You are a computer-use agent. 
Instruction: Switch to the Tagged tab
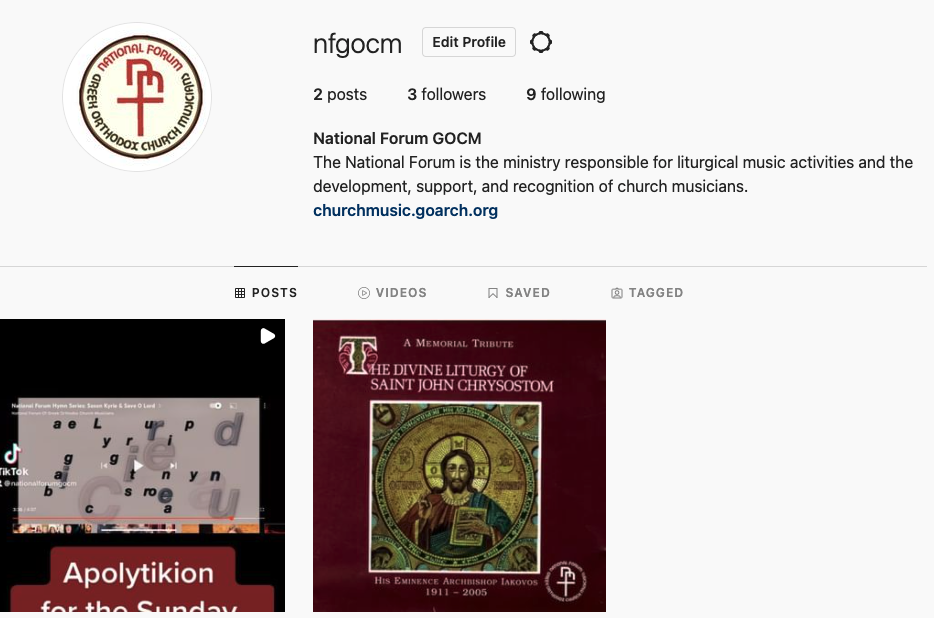(x=647, y=293)
